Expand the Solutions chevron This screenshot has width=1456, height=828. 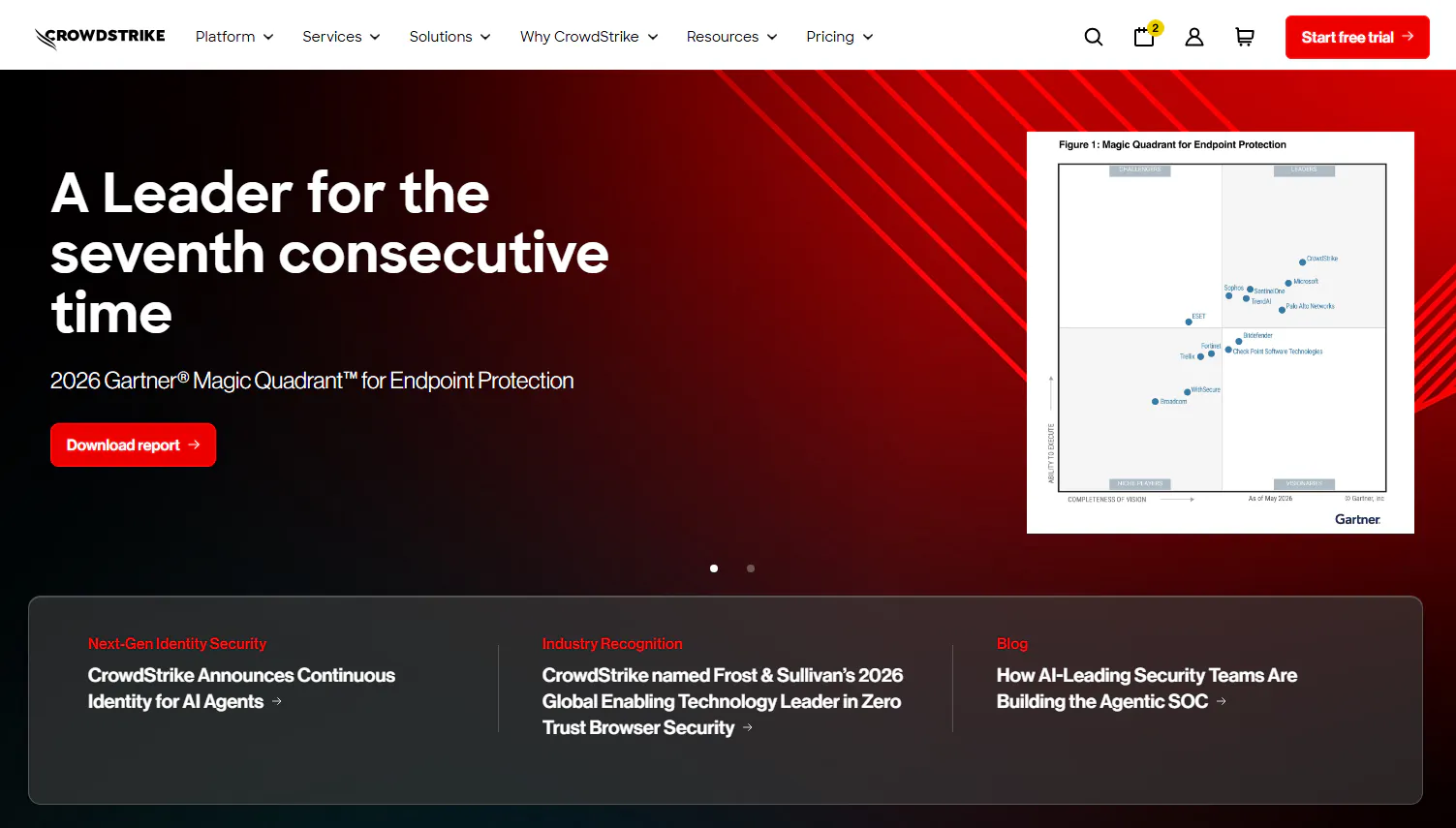tap(485, 37)
